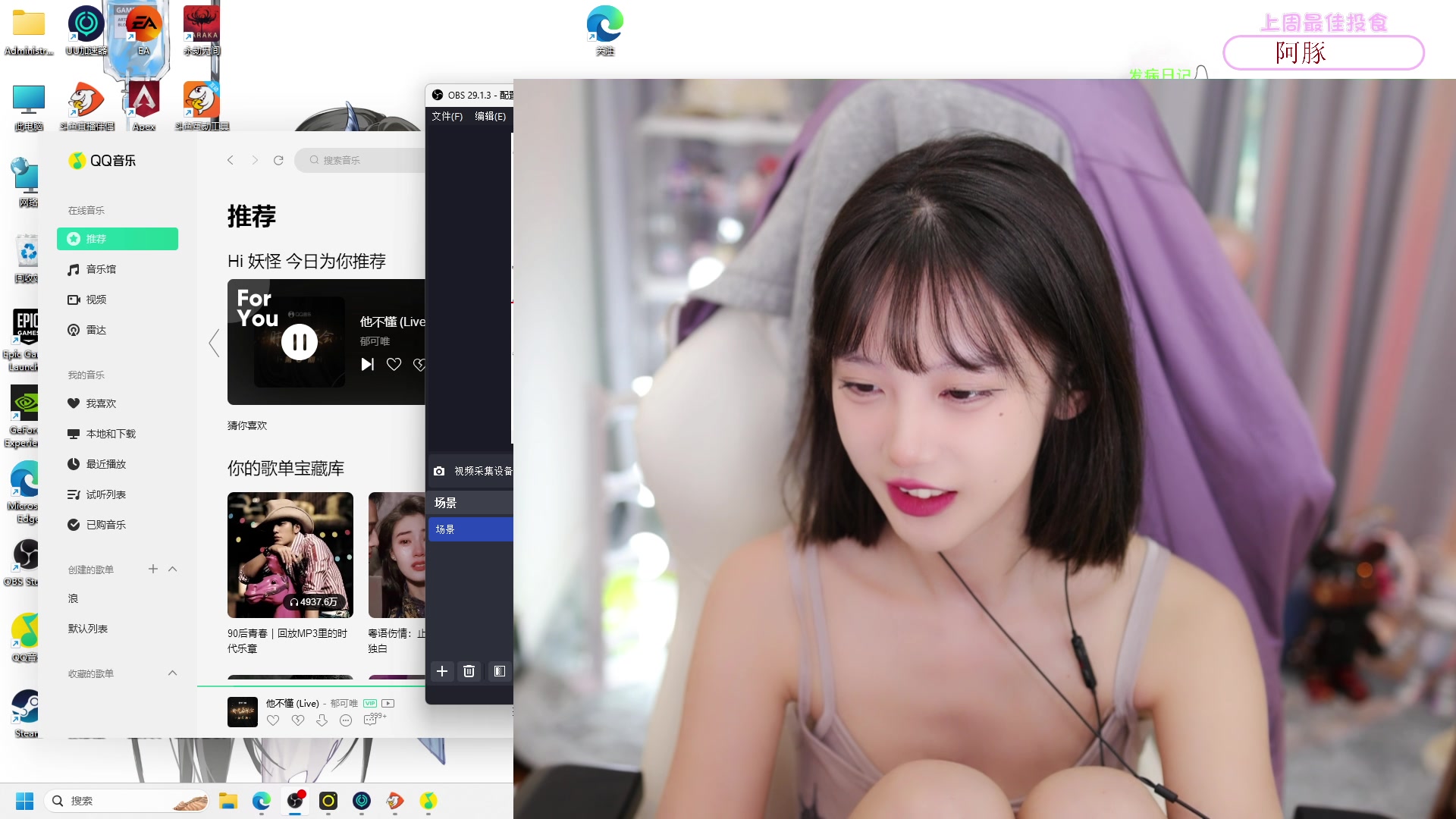The width and height of the screenshot is (1456, 819).
Task: Open 我喜欢 favorites list
Action: tap(92, 403)
